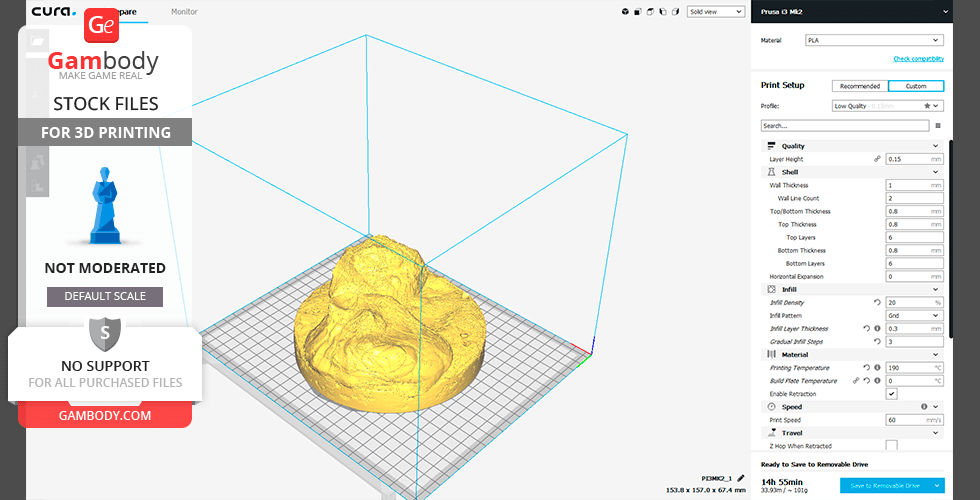Reset the Gradual Infill Steps value
This screenshot has width=980, height=500.
[x=877, y=341]
